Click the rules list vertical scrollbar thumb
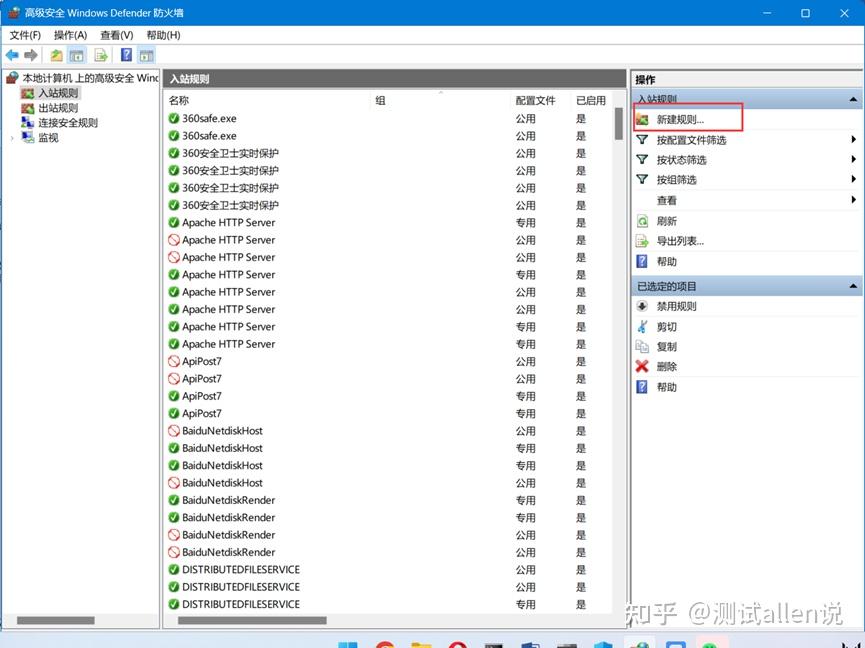Screen dimensions: 865x648 pos(619,124)
